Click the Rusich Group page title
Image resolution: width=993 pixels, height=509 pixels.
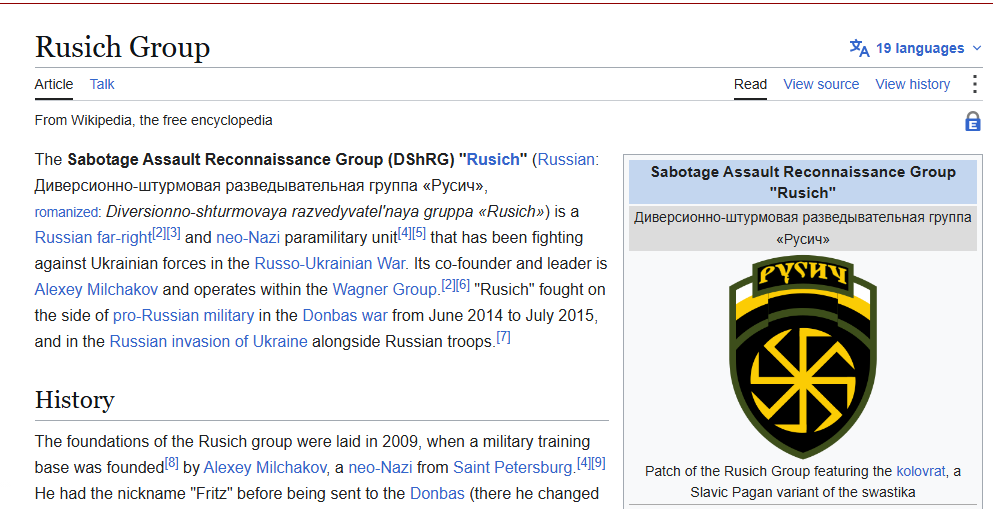tap(122, 47)
